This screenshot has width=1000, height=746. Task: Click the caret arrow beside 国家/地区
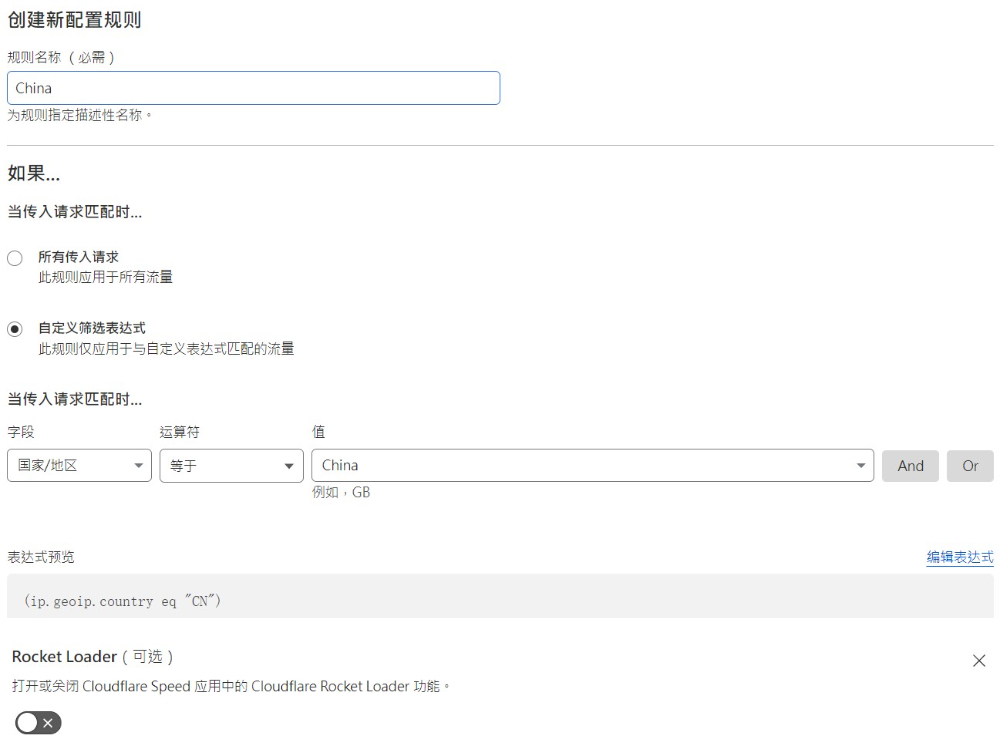(138, 466)
